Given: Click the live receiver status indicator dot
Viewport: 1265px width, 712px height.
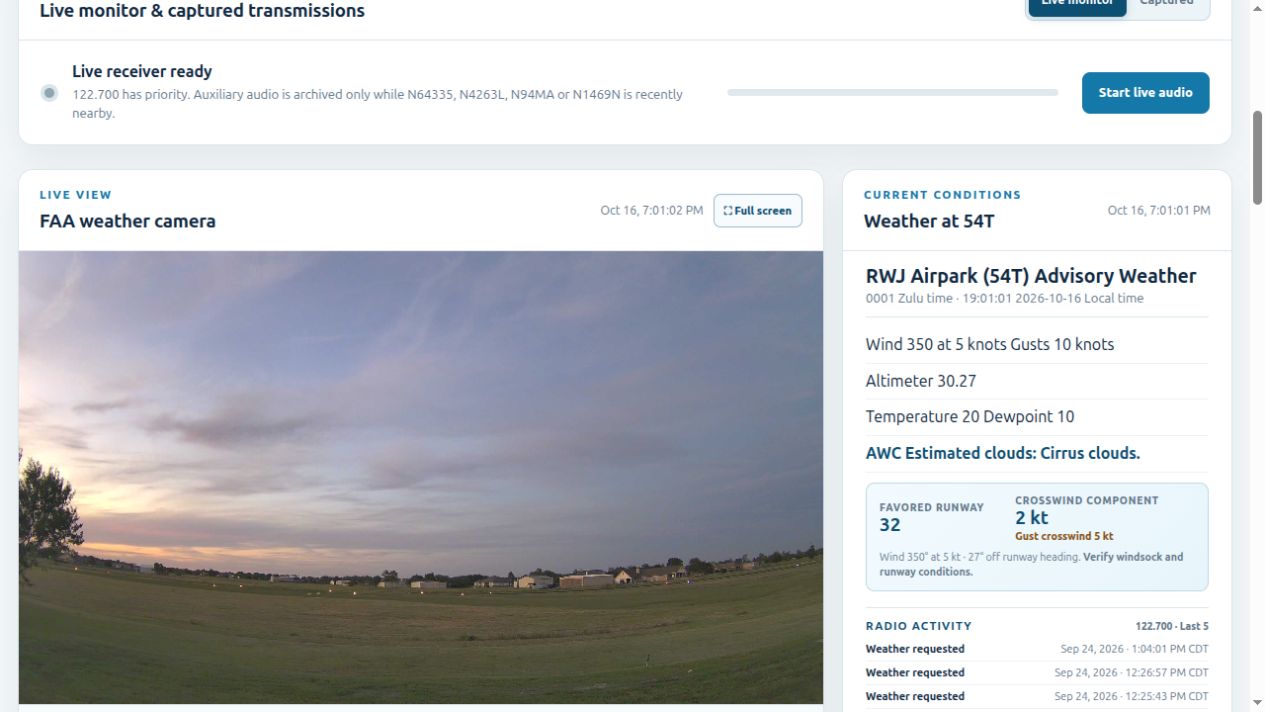Looking at the screenshot, I should pyautogui.click(x=49, y=93).
